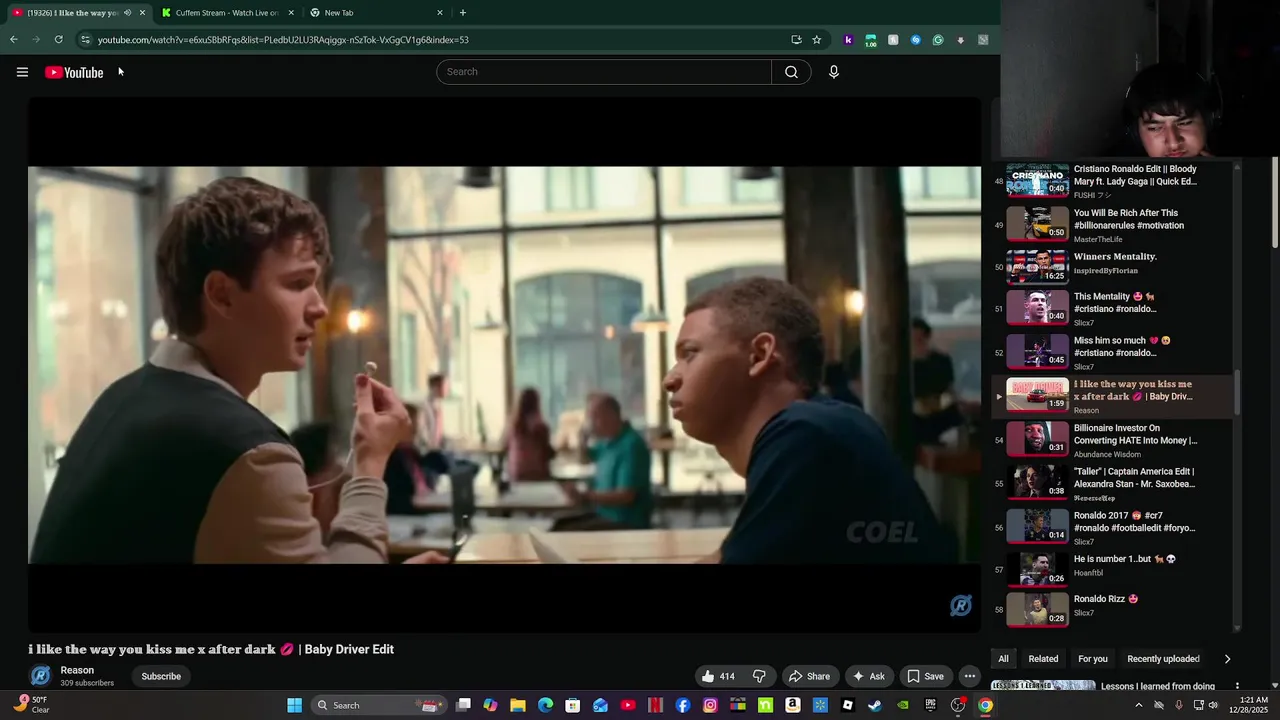Viewport: 1280px width, 720px height.
Task: Open the volume control in tray
Action: point(1213,705)
